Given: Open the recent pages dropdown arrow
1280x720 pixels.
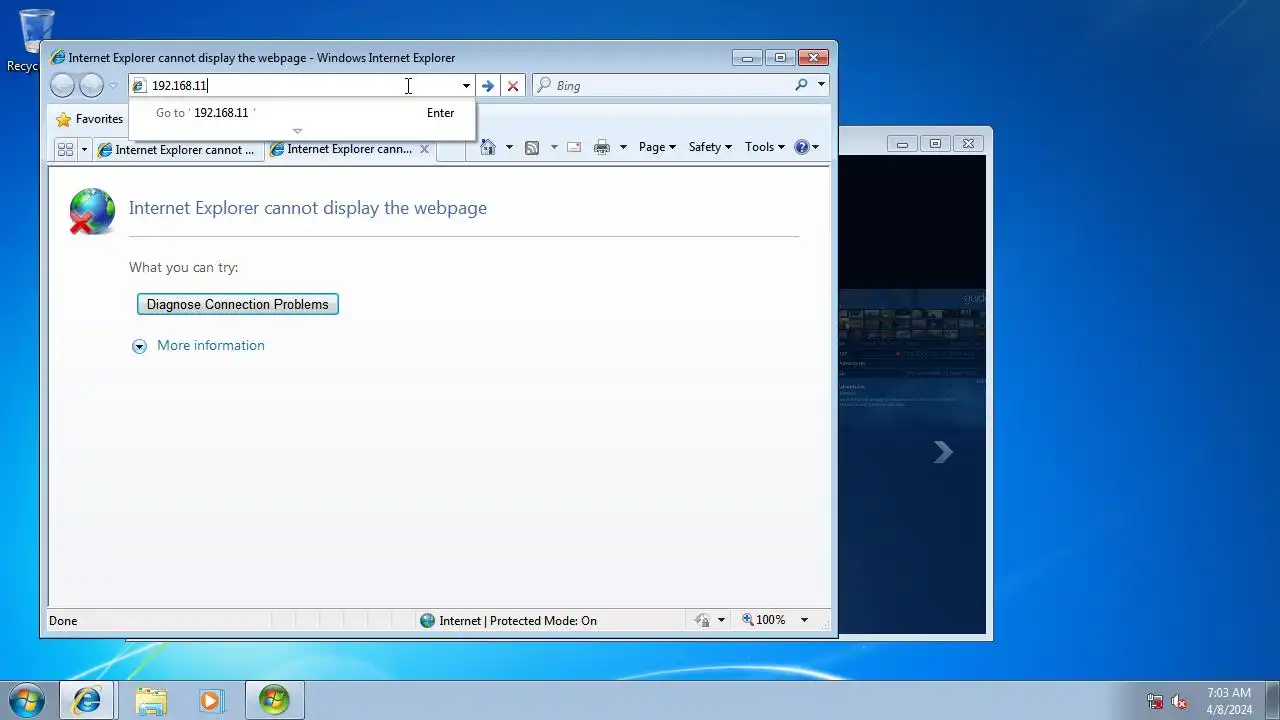Looking at the screenshot, I should coord(113,86).
